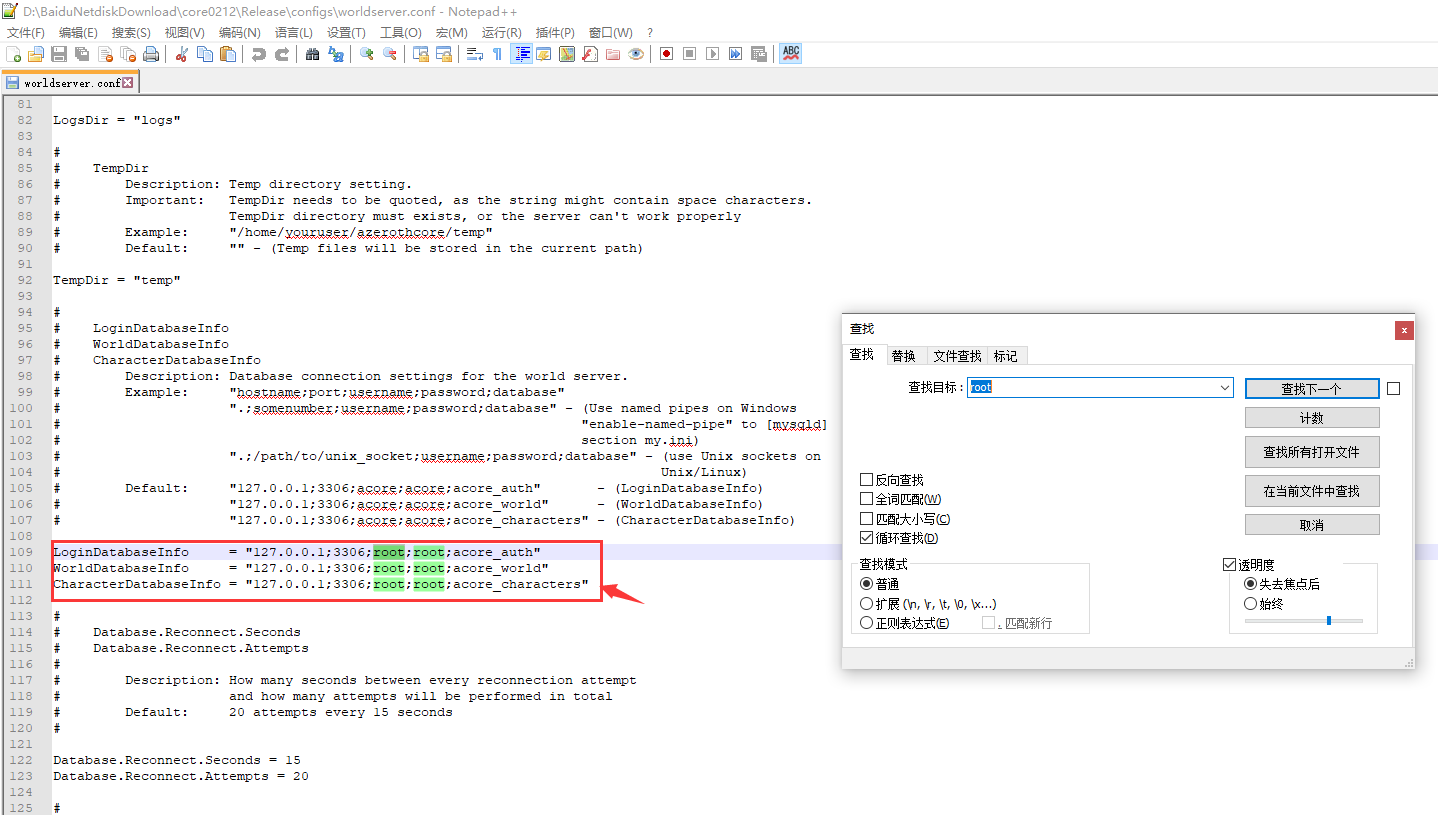Click the Copy toolbar icon

pos(204,54)
